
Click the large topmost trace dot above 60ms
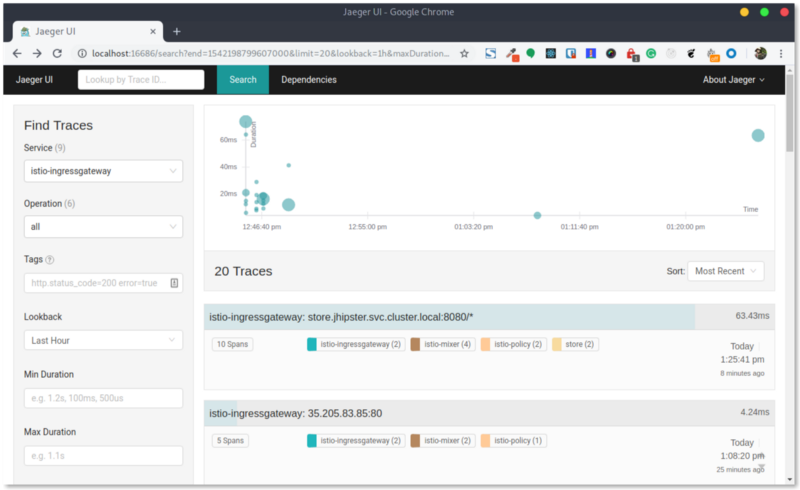(x=246, y=121)
